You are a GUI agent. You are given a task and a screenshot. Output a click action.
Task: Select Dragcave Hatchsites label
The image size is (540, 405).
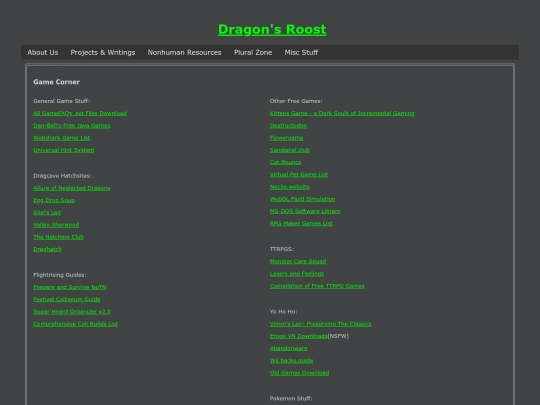pos(62,176)
